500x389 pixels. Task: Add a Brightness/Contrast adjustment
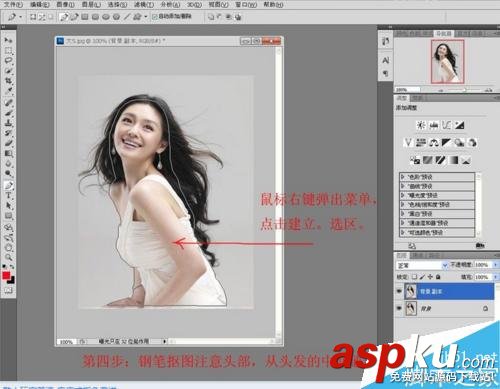point(421,125)
